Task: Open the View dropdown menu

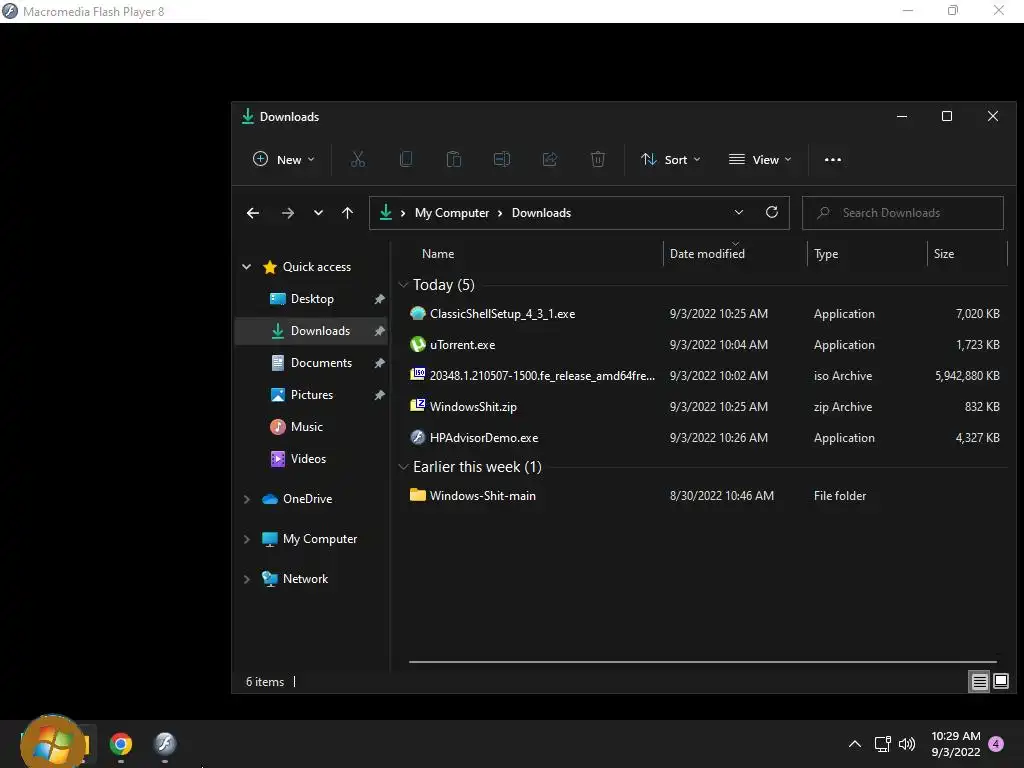Action: point(760,159)
